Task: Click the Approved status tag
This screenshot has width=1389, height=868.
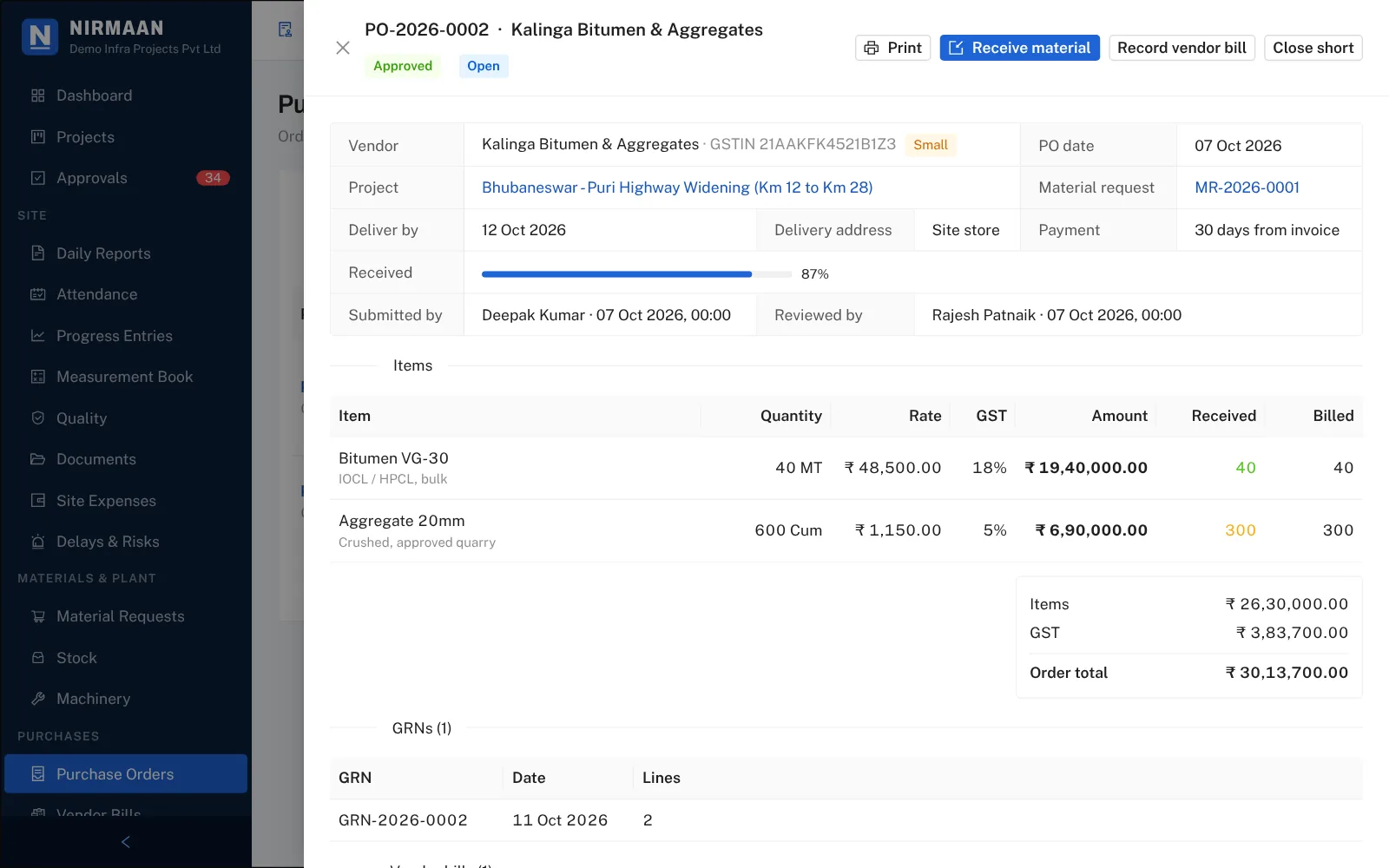Action: pos(403,66)
